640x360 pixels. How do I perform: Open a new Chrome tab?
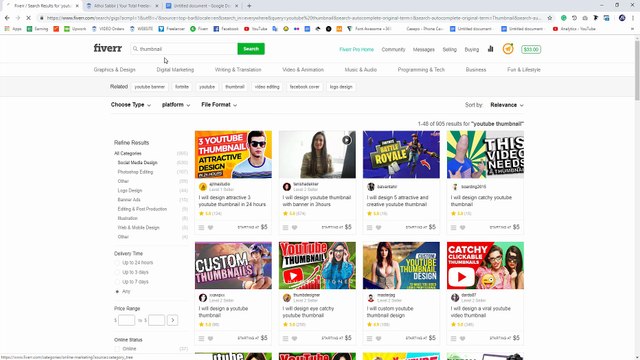point(249,6)
